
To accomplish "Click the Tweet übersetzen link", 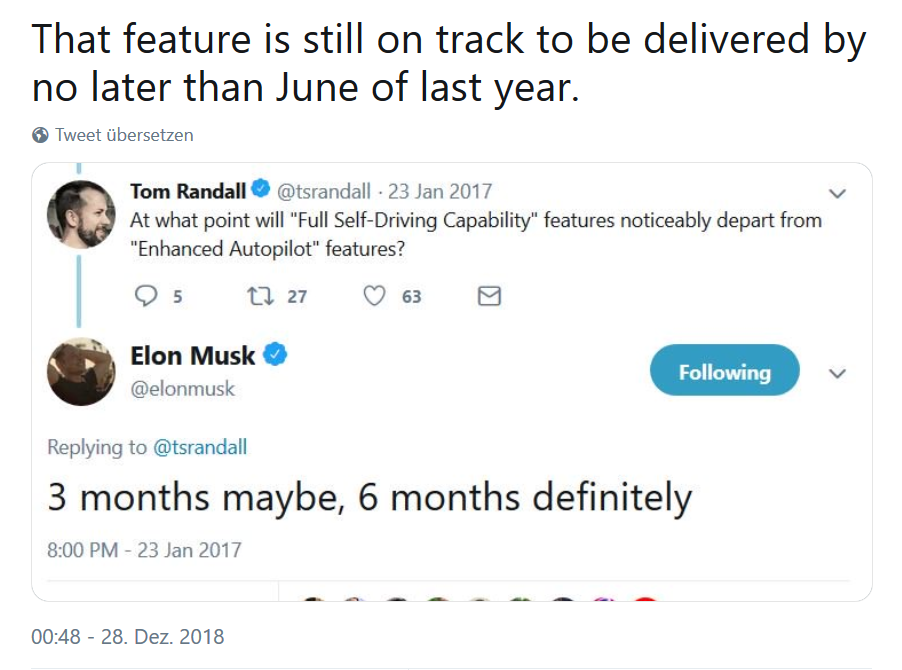I will tap(124, 135).
